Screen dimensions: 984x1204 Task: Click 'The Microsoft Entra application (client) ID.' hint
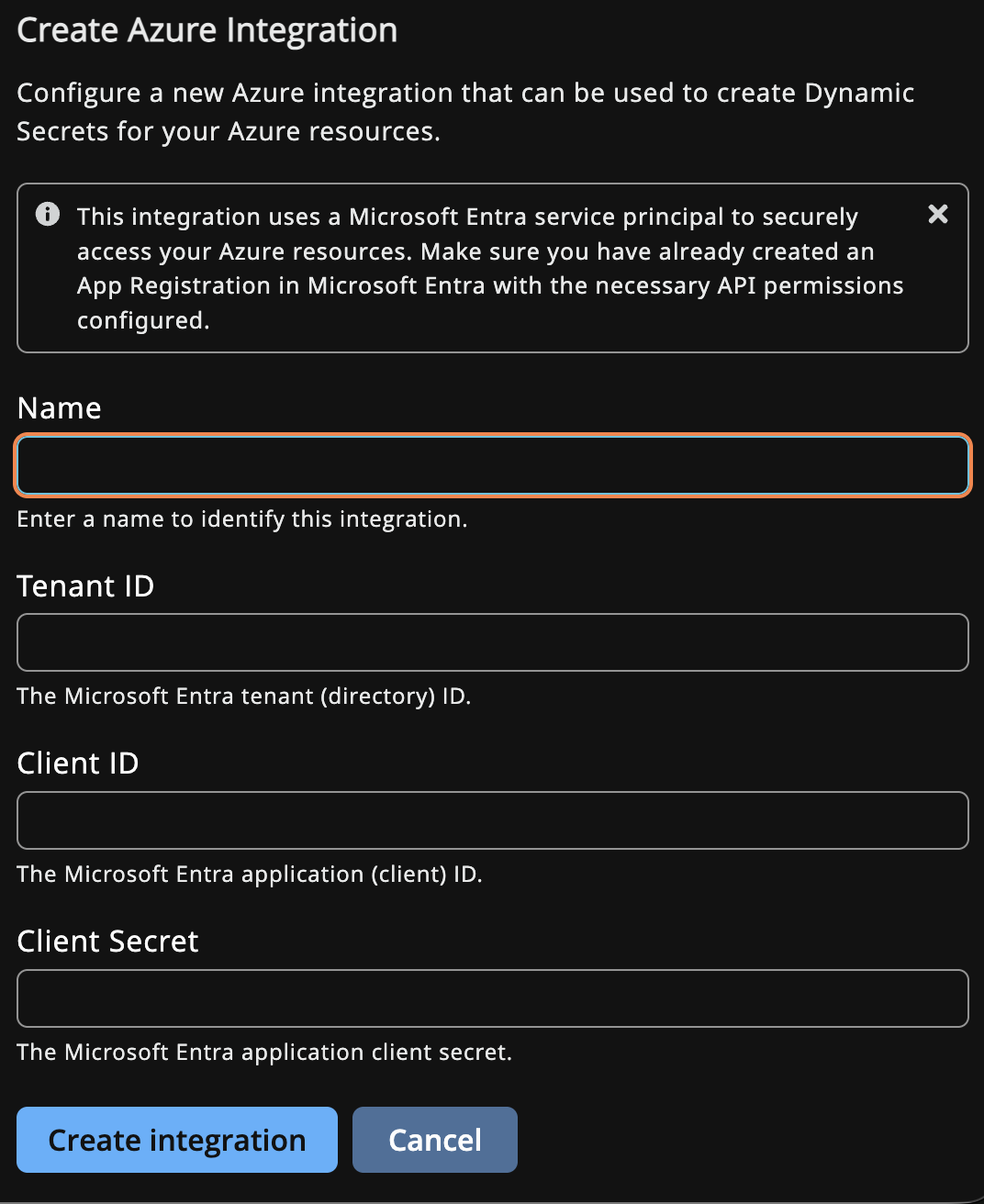250,875
